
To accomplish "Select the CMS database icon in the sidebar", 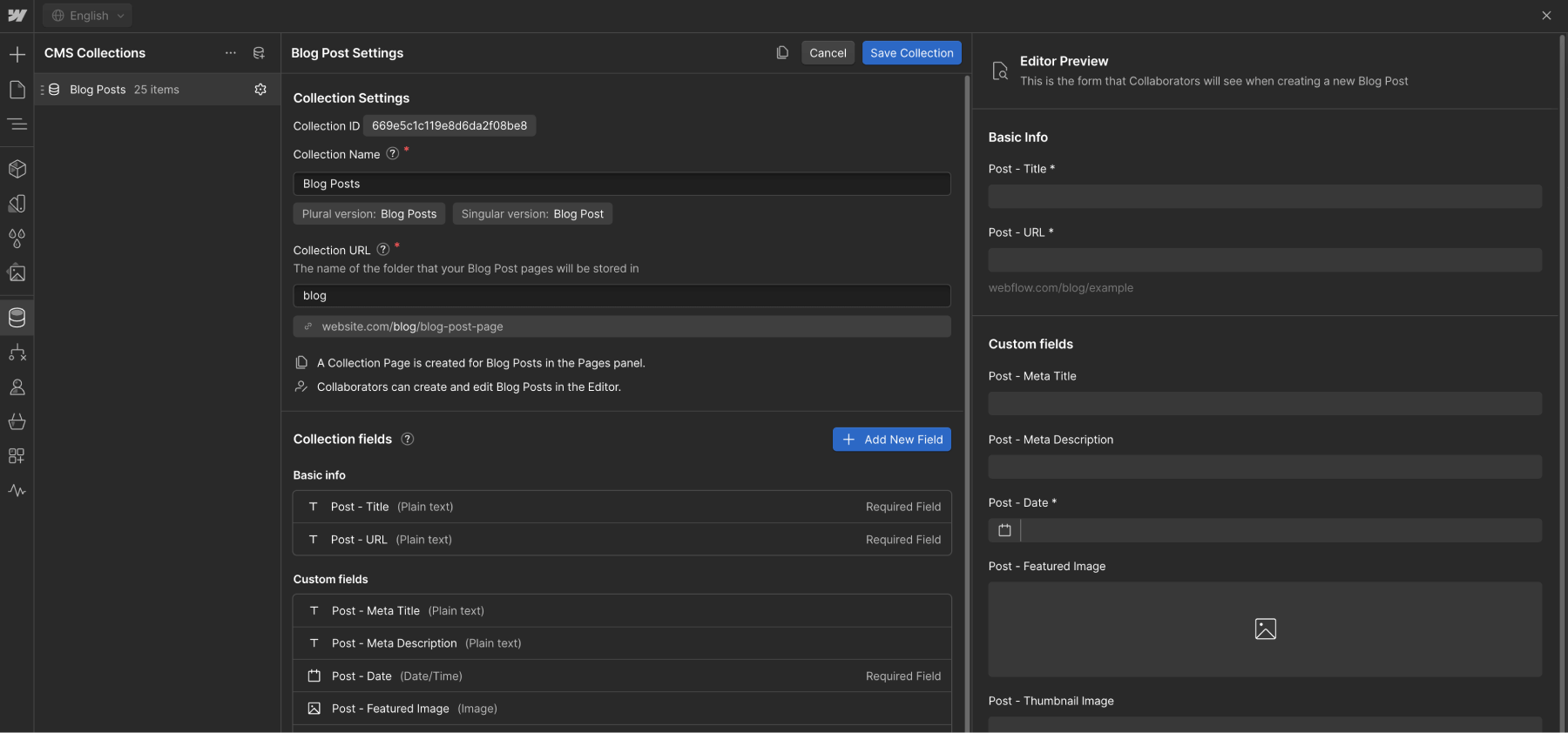I will click(17, 318).
